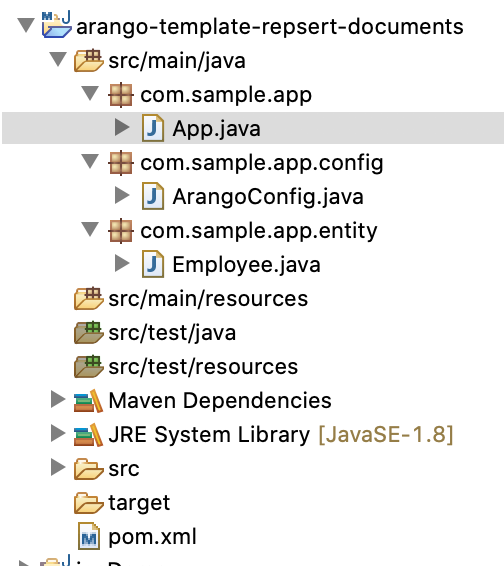The width and height of the screenshot is (504, 566).
Task: Expand the Maven Dependencies node
Action: [58, 400]
